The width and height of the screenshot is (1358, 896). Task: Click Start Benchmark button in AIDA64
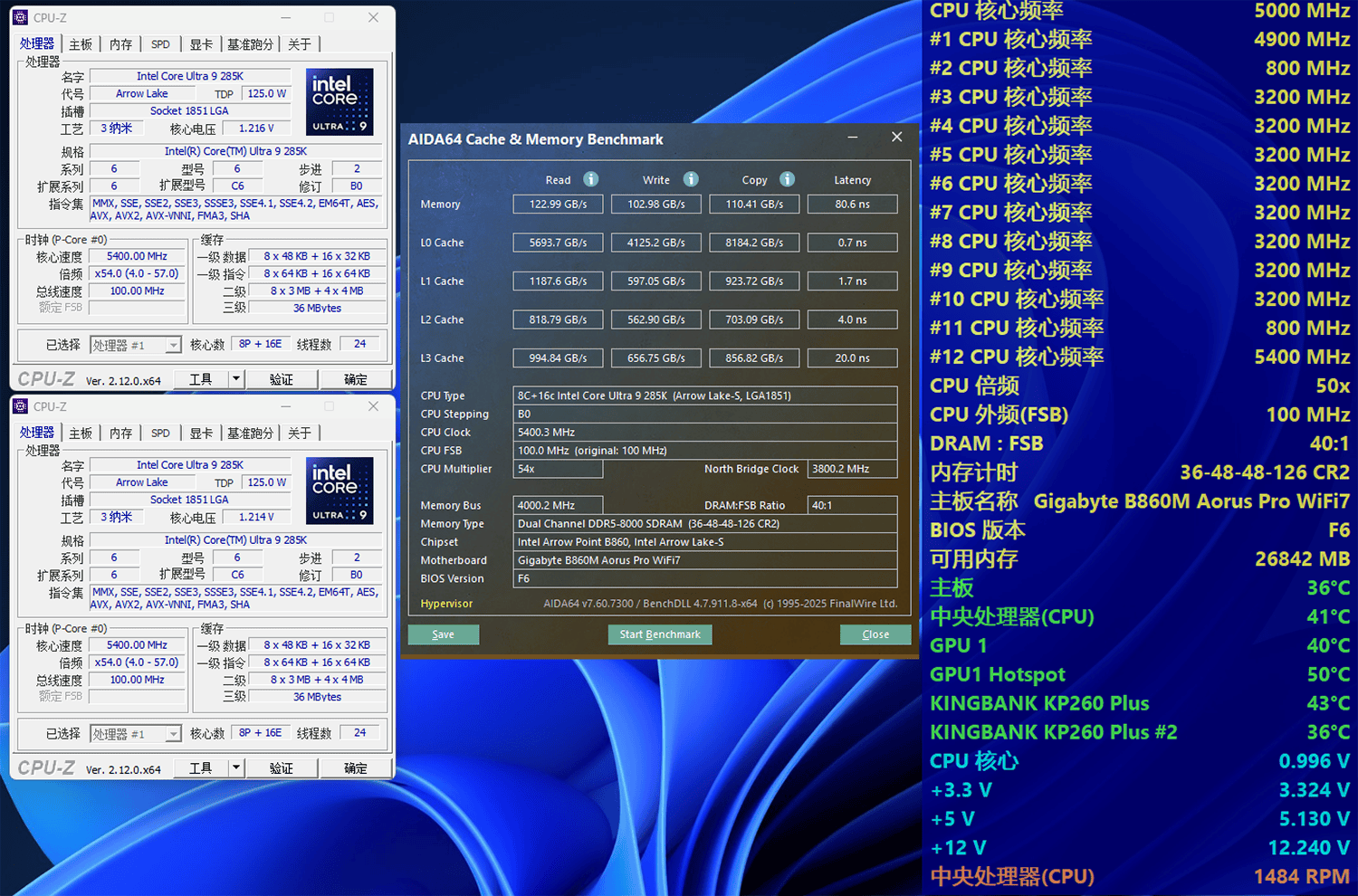(660, 634)
